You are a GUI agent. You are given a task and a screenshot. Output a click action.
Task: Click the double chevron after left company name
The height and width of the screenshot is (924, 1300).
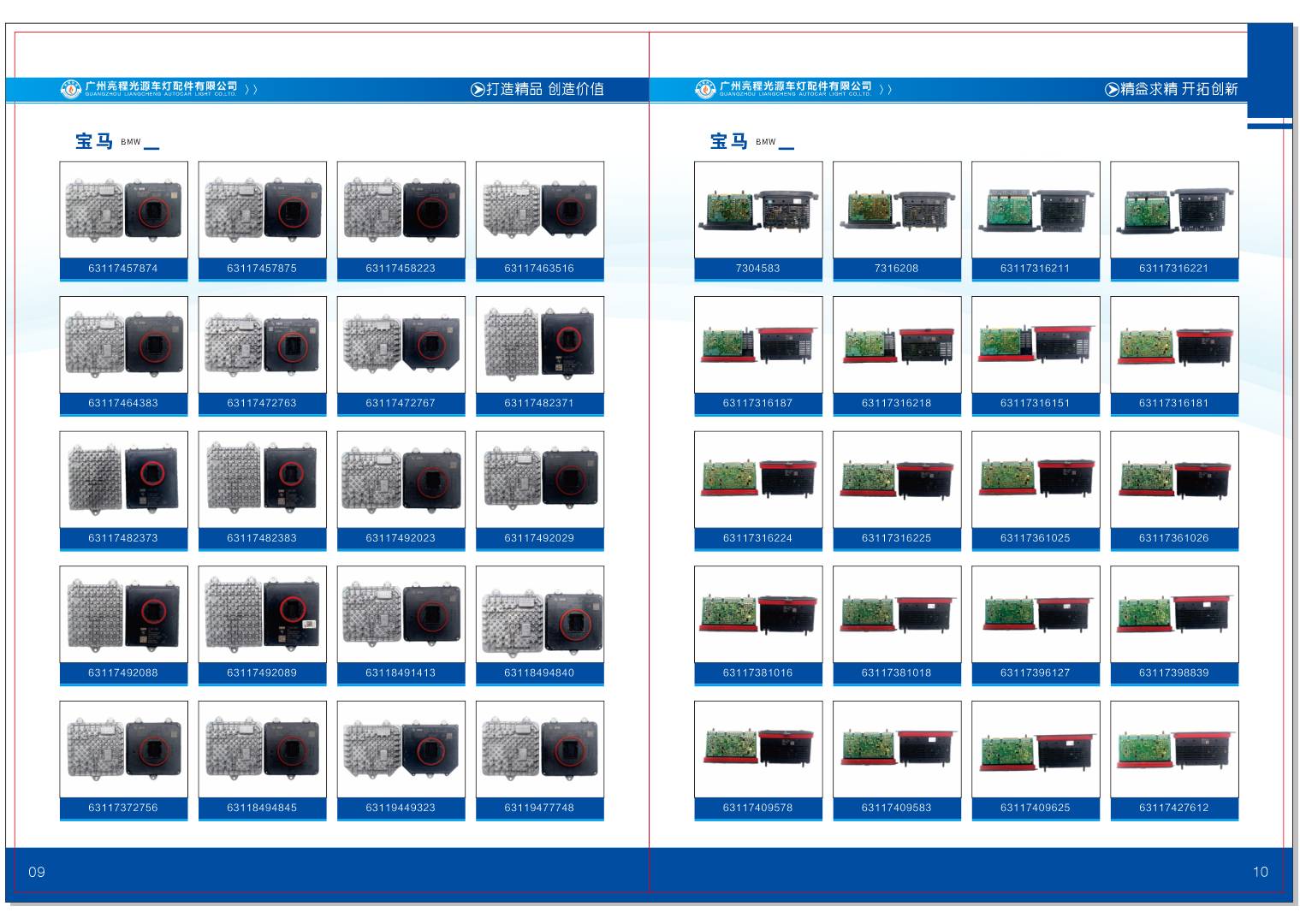pyautogui.click(x=251, y=89)
